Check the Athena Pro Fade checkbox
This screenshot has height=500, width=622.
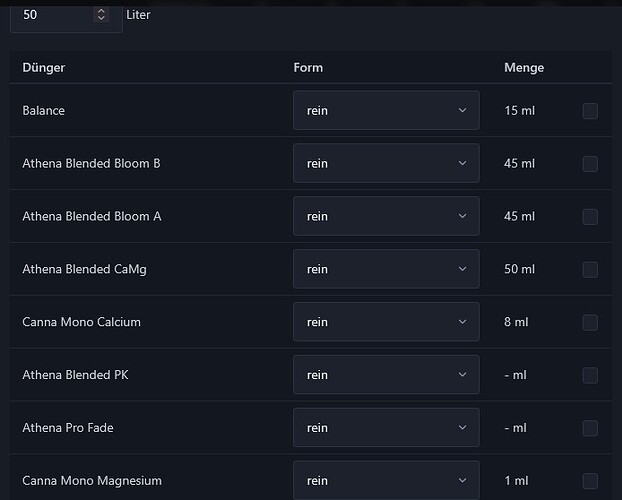pyautogui.click(x=590, y=428)
